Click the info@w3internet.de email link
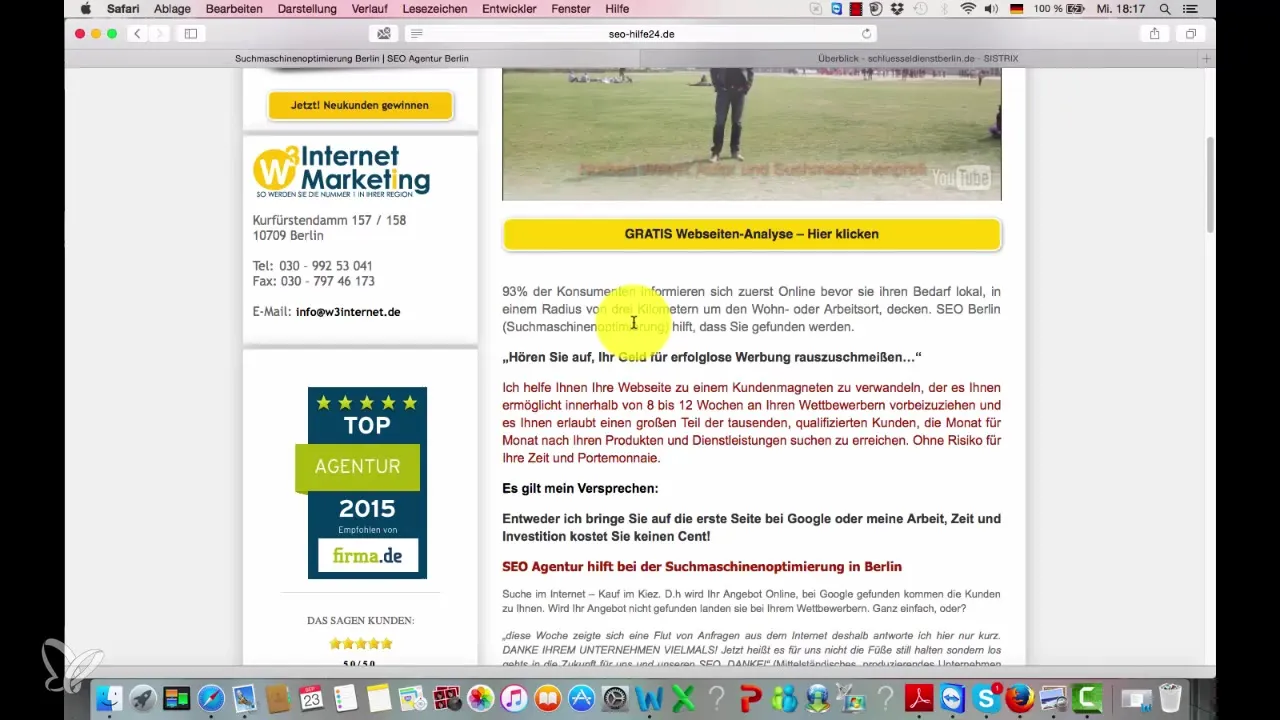Viewport: 1280px width, 720px height. pyautogui.click(x=348, y=312)
